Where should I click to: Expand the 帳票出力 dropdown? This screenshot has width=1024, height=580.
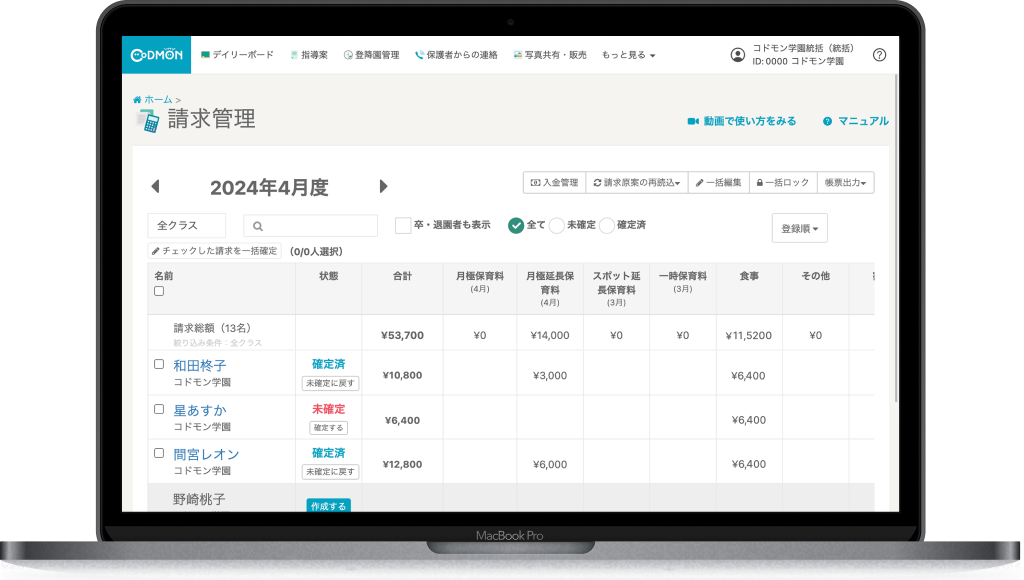(846, 183)
